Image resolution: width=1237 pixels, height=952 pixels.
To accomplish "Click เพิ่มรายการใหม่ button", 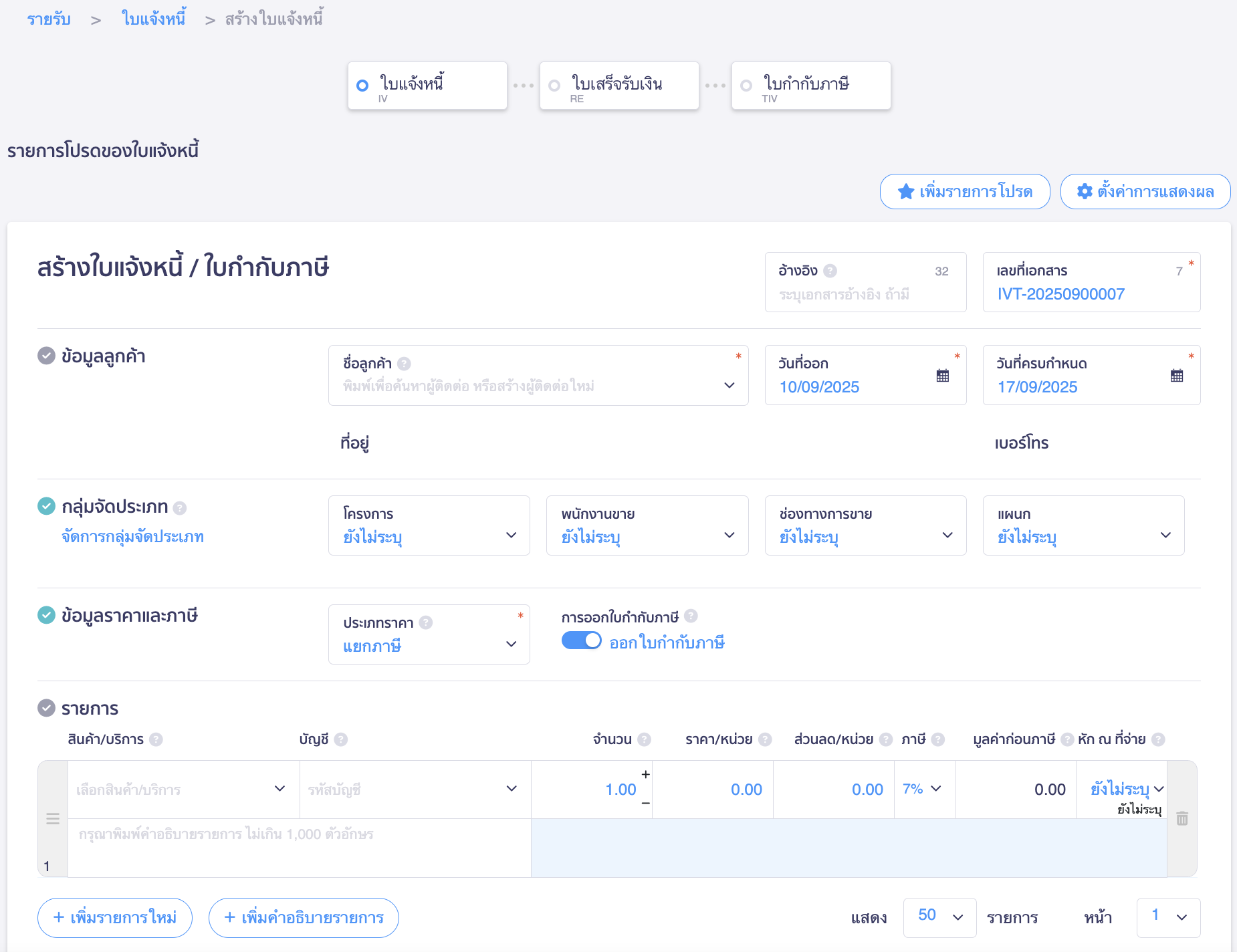I will [115, 917].
